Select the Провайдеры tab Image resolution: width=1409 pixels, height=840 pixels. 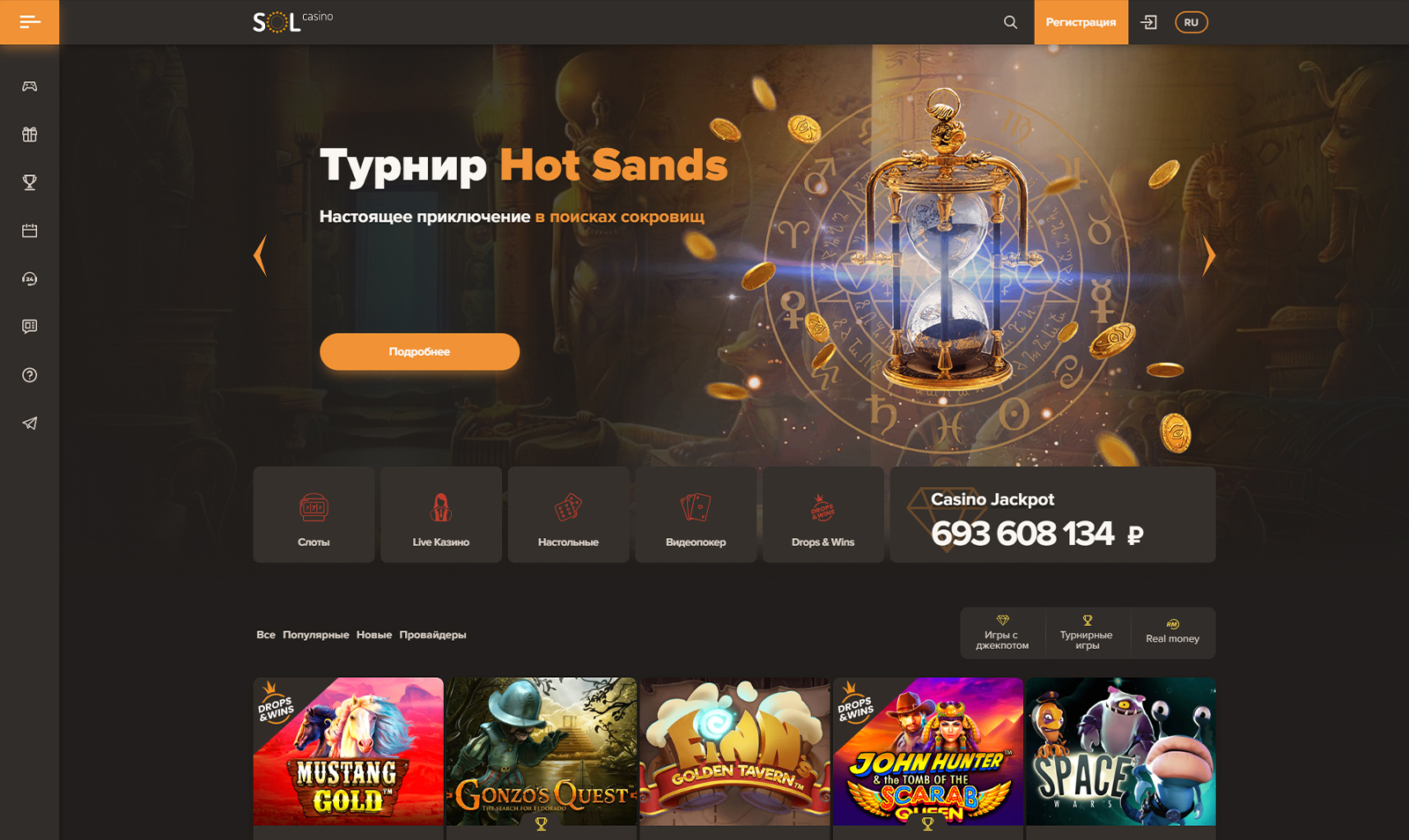(432, 635)
